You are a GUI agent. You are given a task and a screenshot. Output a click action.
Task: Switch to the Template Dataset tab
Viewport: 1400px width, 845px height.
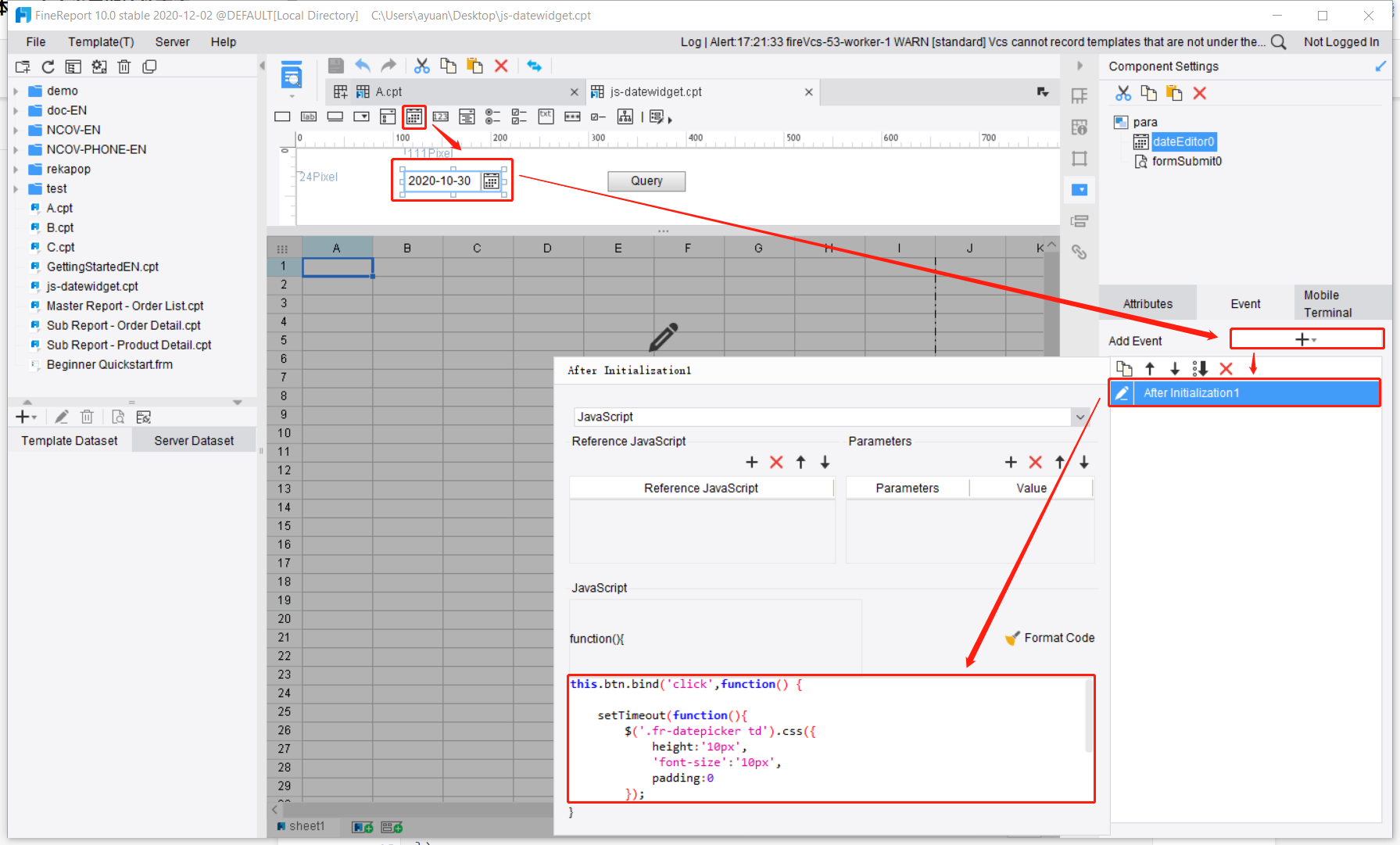(70, 441)
